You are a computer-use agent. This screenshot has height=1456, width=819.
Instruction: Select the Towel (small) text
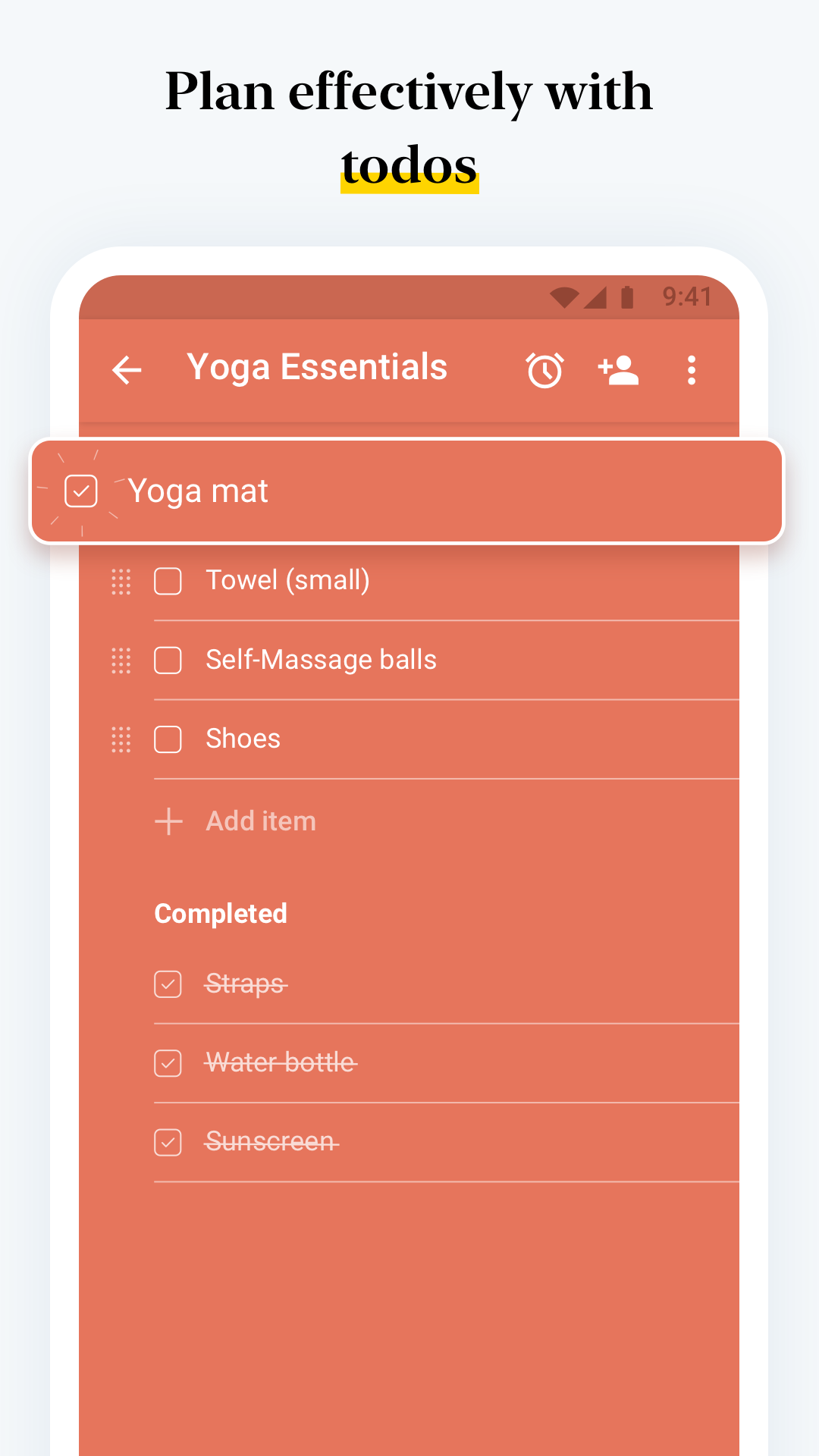click(289, 580)
